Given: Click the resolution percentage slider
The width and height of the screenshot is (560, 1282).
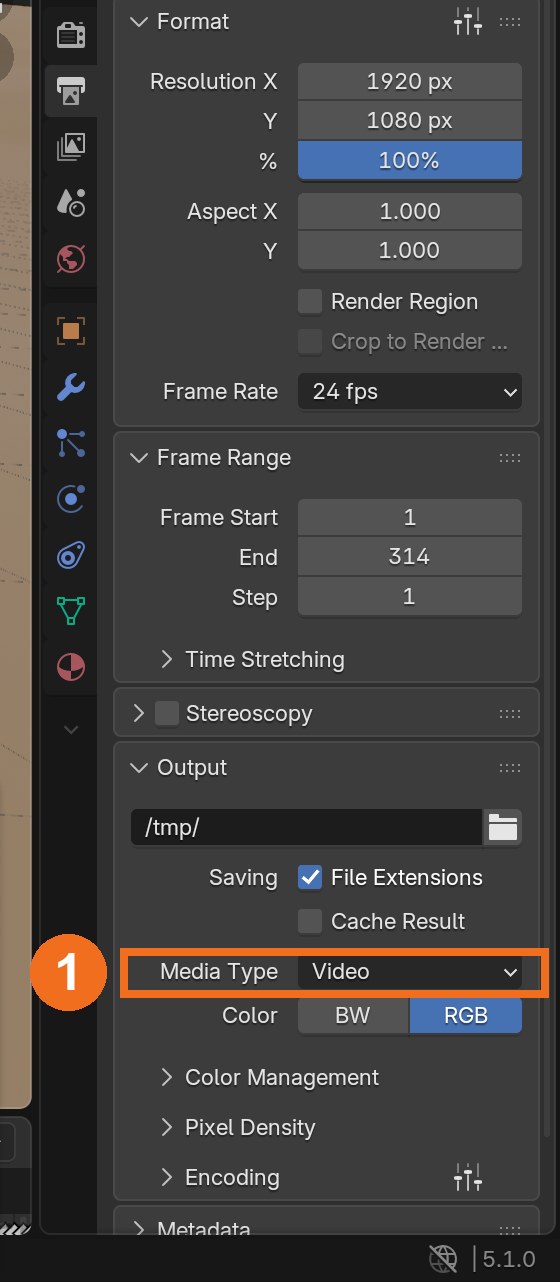Looking at the screenshot, I should (410, 160).
